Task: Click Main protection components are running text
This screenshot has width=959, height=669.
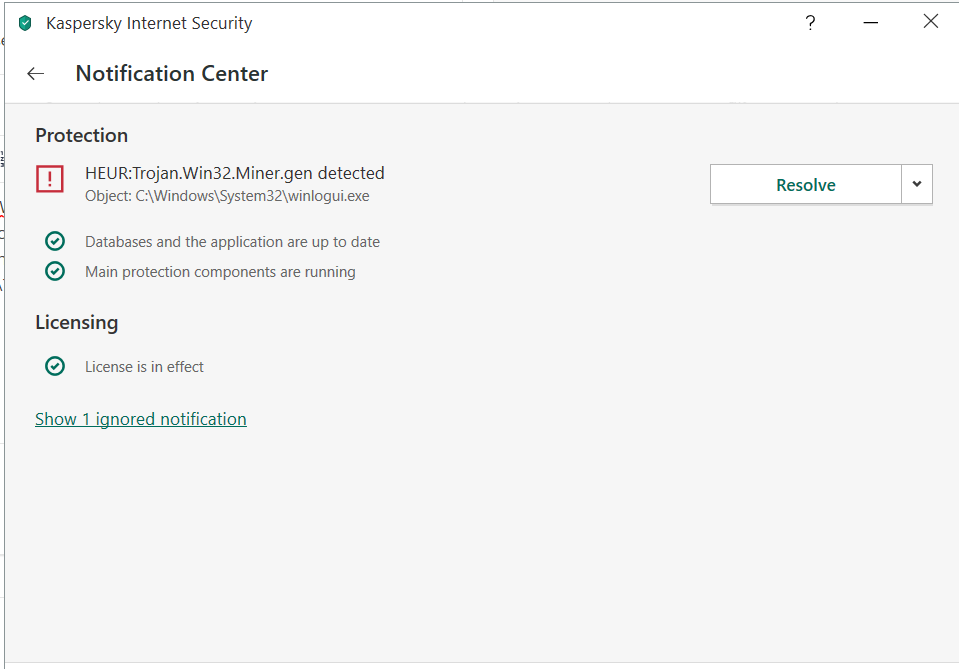Action: coord(220,272)
